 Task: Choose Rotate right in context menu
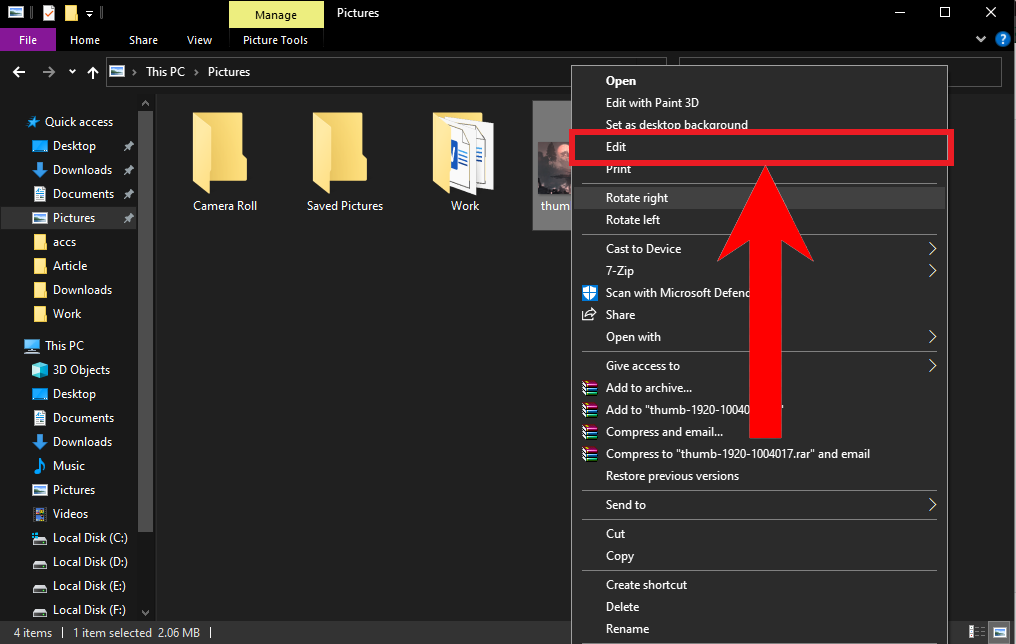pos(759,198)
